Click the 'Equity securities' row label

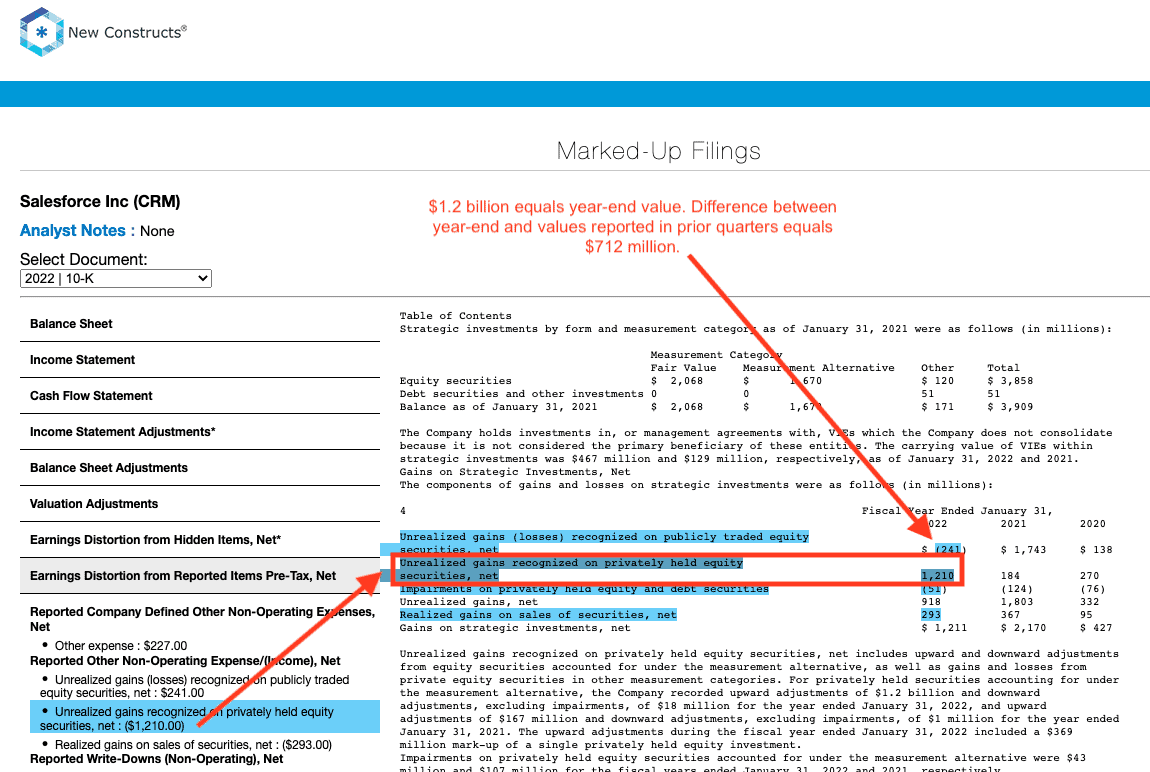click(455, 381)
